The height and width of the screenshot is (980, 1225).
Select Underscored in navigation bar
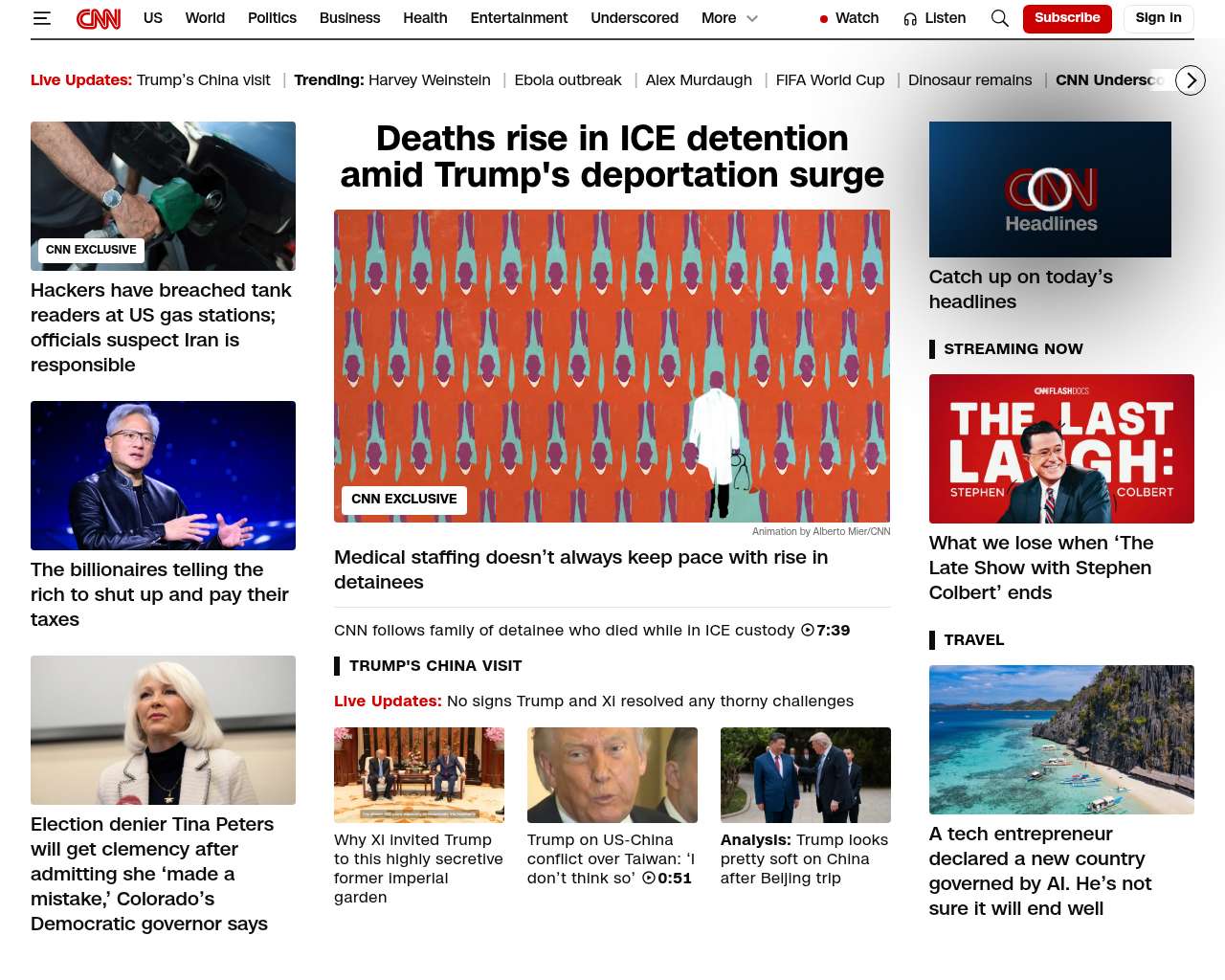635,18
